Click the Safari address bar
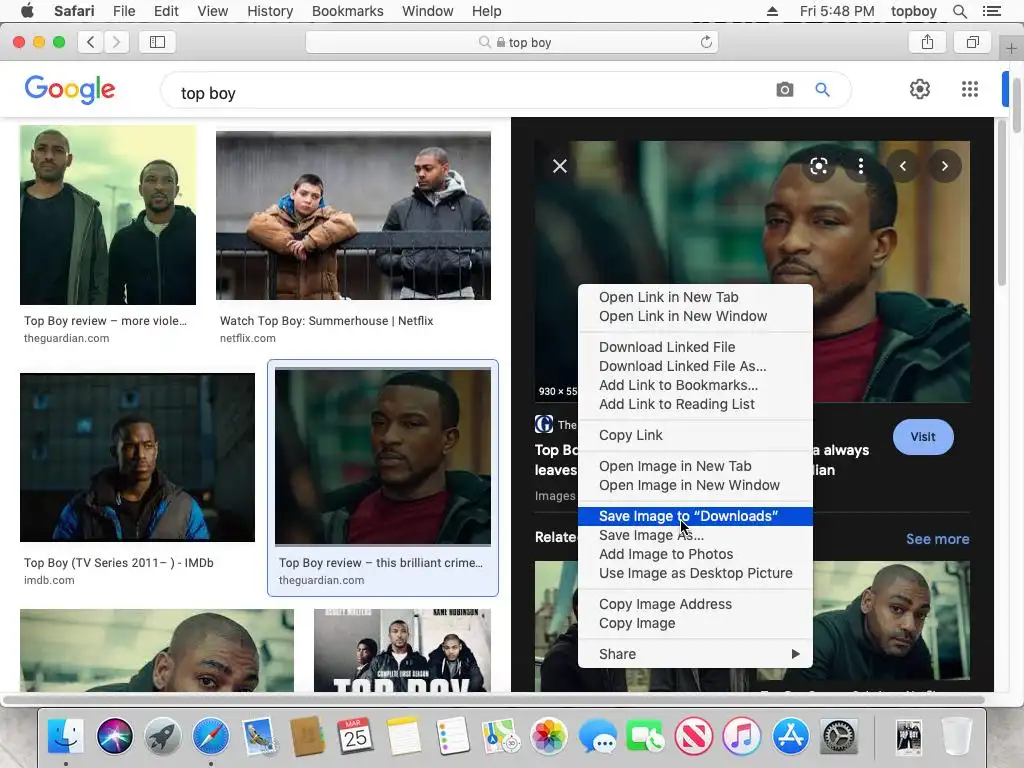1024x768 pixels. (x=512, y=42)
